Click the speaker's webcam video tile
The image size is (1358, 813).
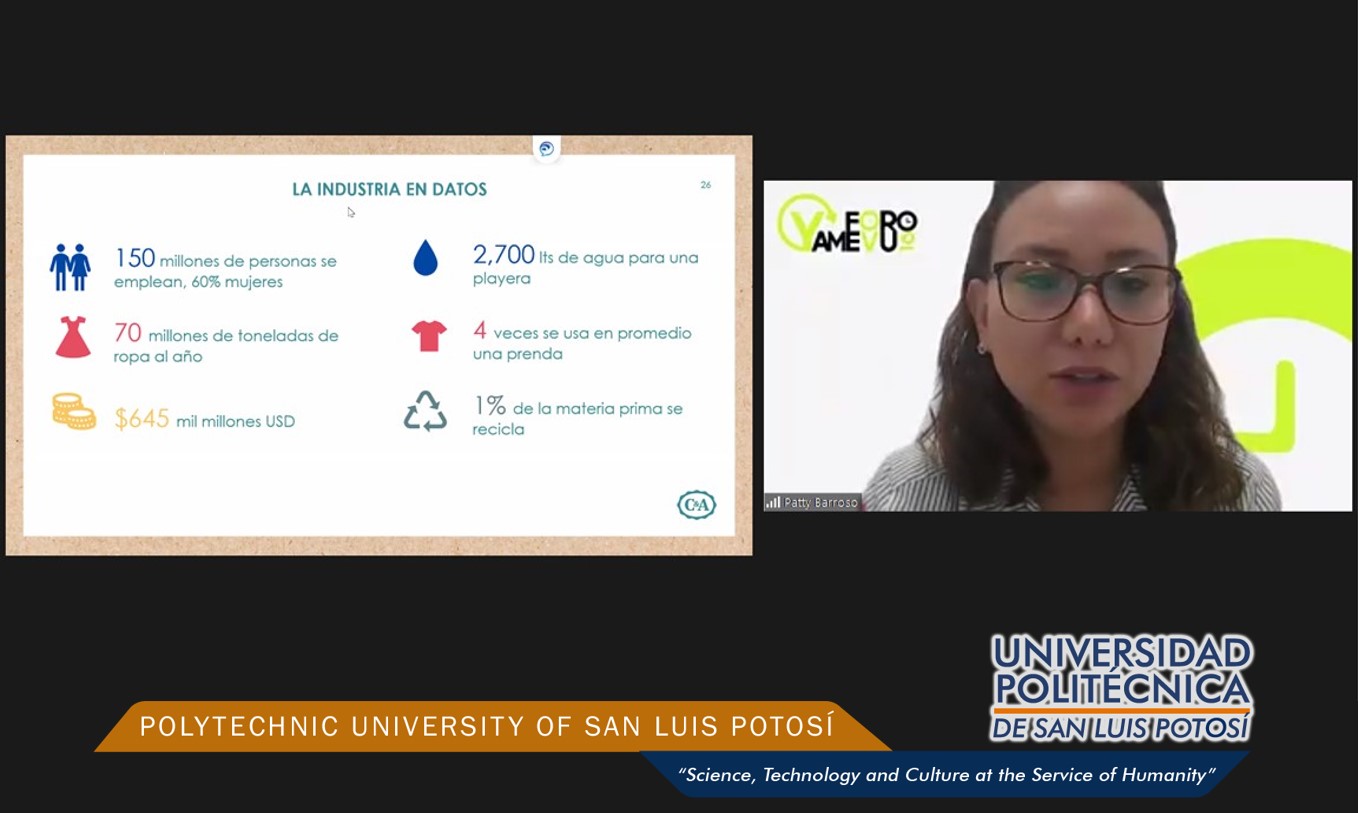tap(1057, 345)
